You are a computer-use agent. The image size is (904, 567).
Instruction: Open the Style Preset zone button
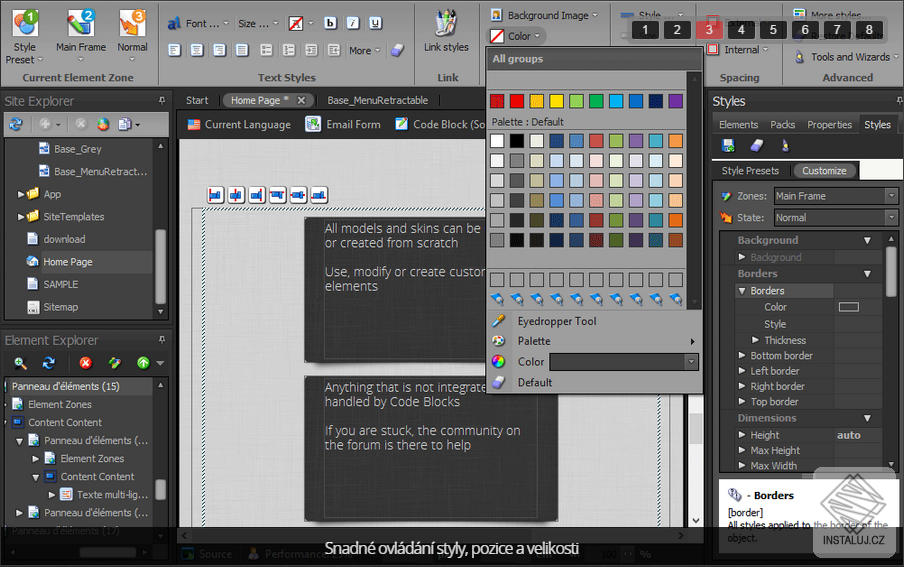point(25,36)
